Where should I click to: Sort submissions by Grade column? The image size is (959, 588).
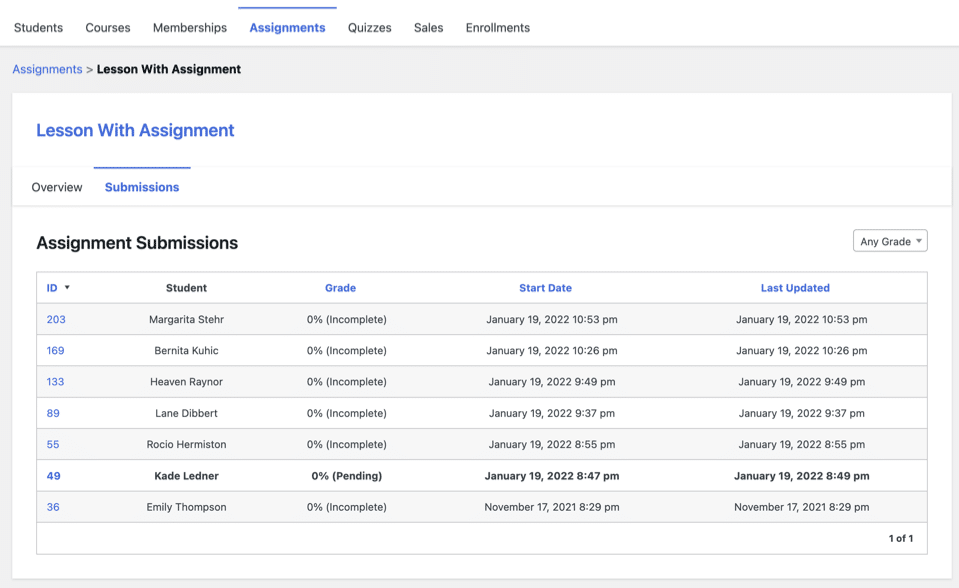click(x=340, y=288)
